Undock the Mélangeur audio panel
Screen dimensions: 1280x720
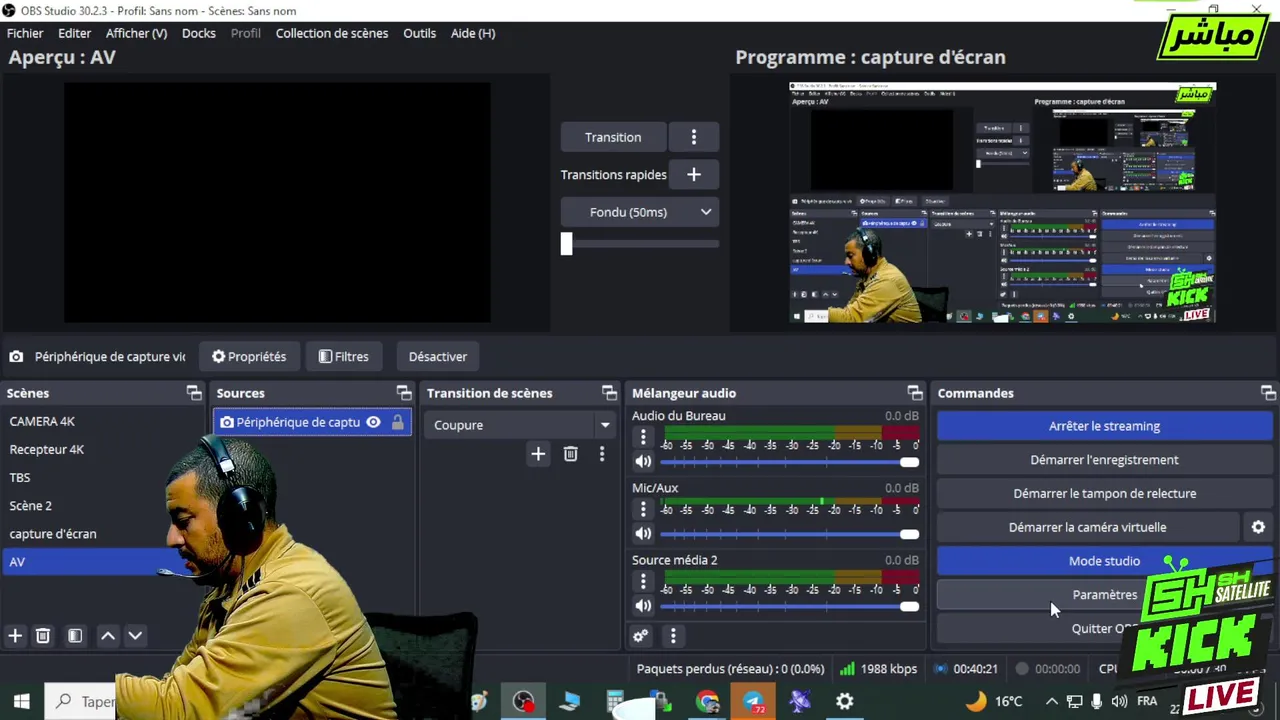click(915, 393)
